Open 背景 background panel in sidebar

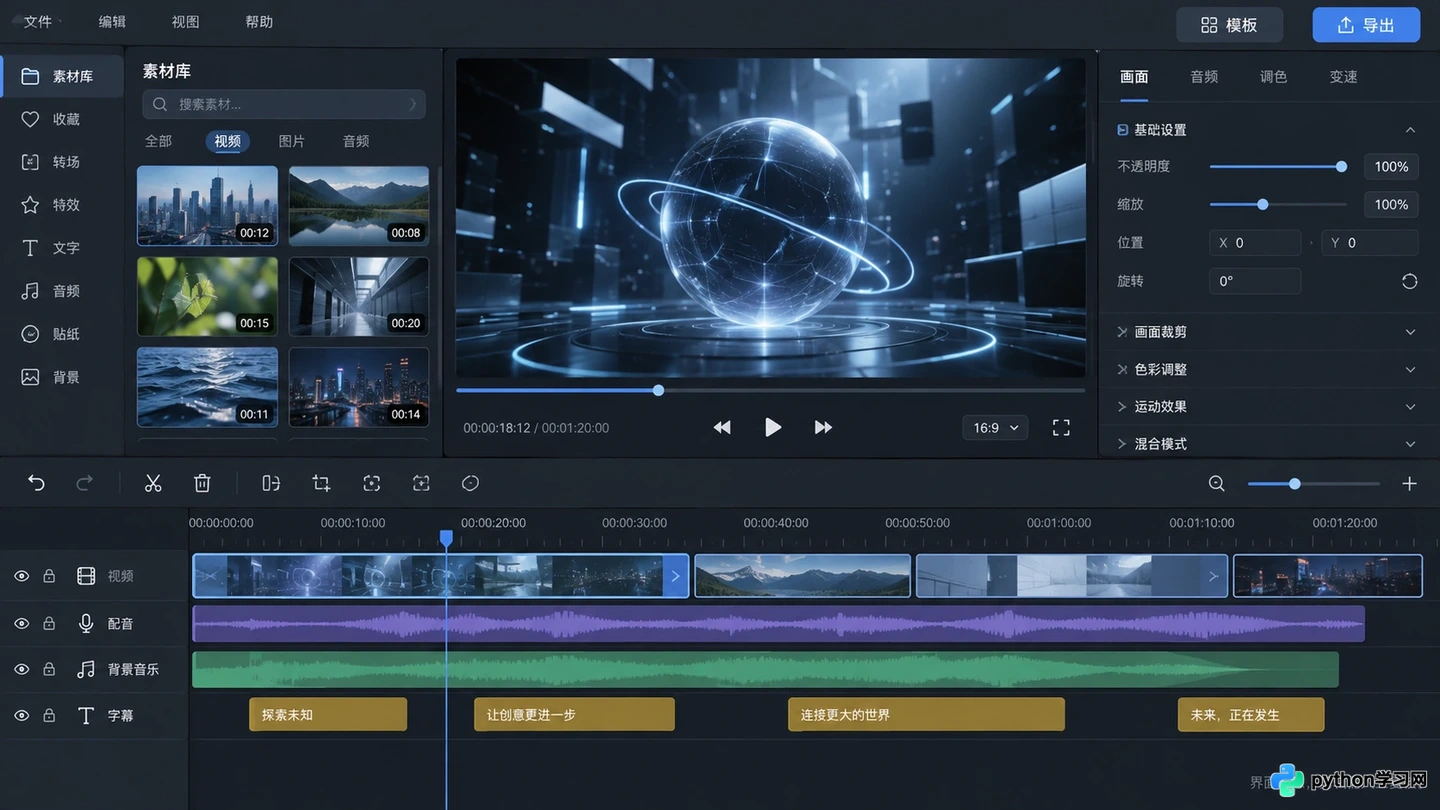point(62,377)
